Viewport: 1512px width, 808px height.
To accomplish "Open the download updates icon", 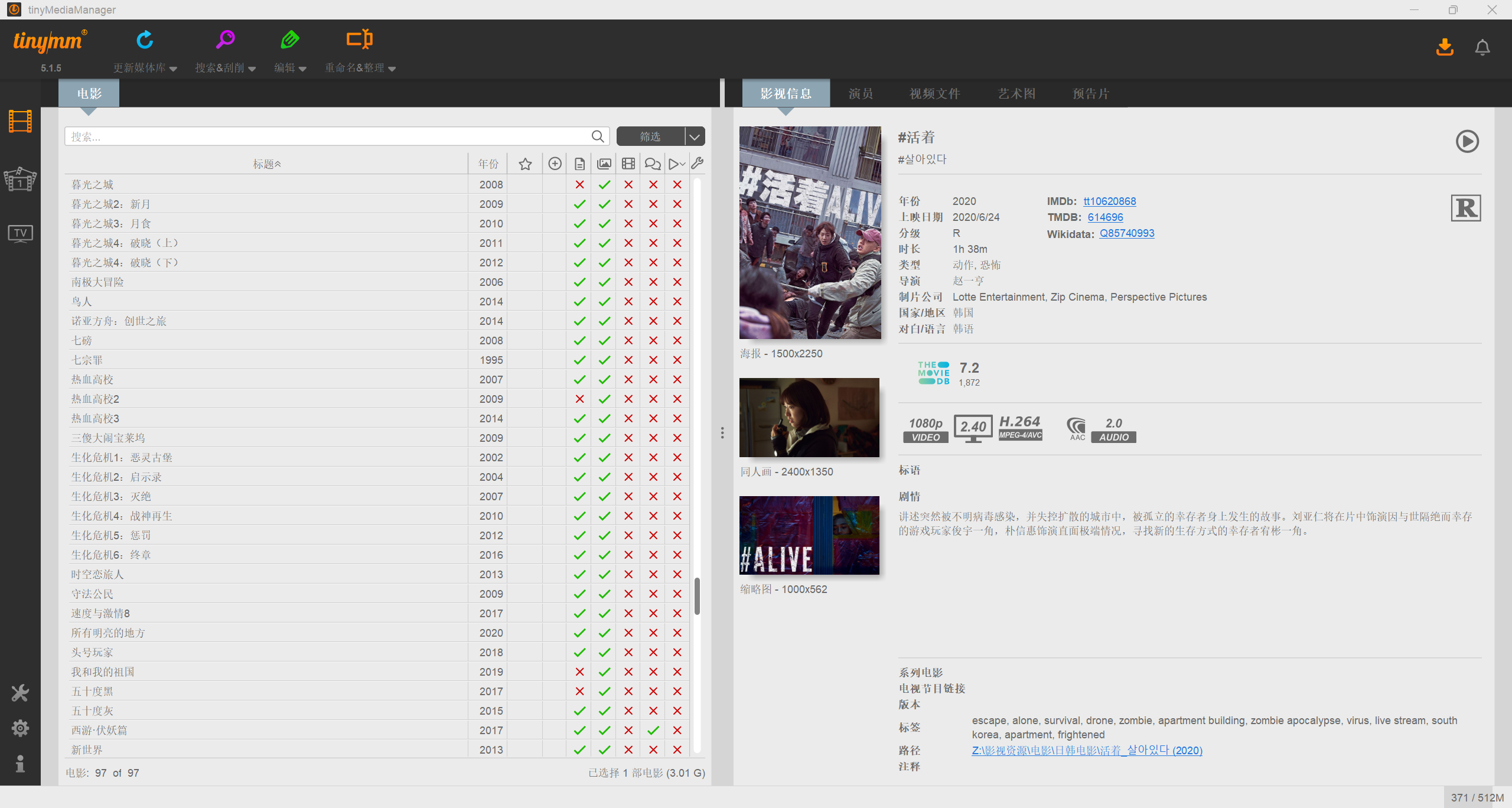I will (x=1445, y=47).
